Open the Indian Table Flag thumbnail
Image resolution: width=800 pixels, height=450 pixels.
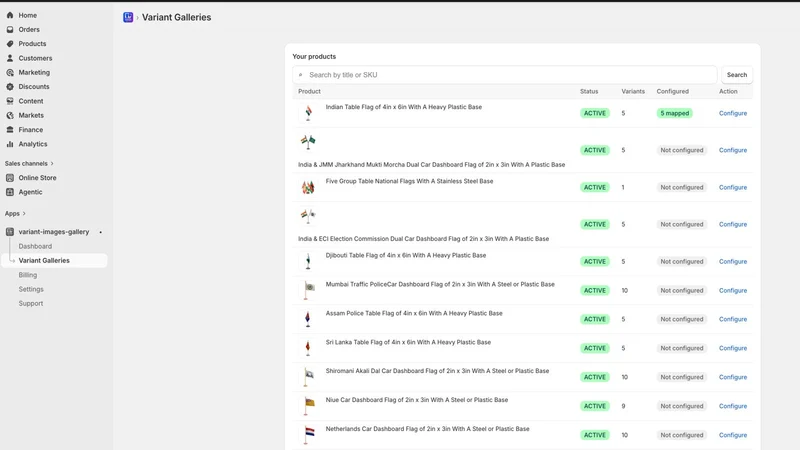pos(308,113)
